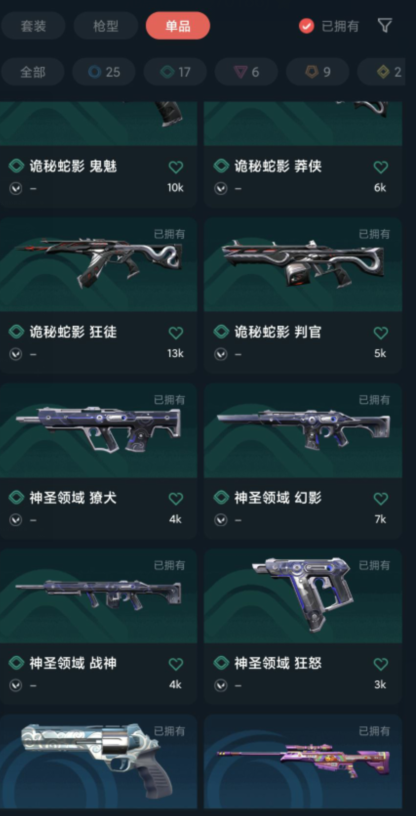Uncheck the 已拥有 owned checkbox
Screen dimensions: 416x816
coord(307,26)
